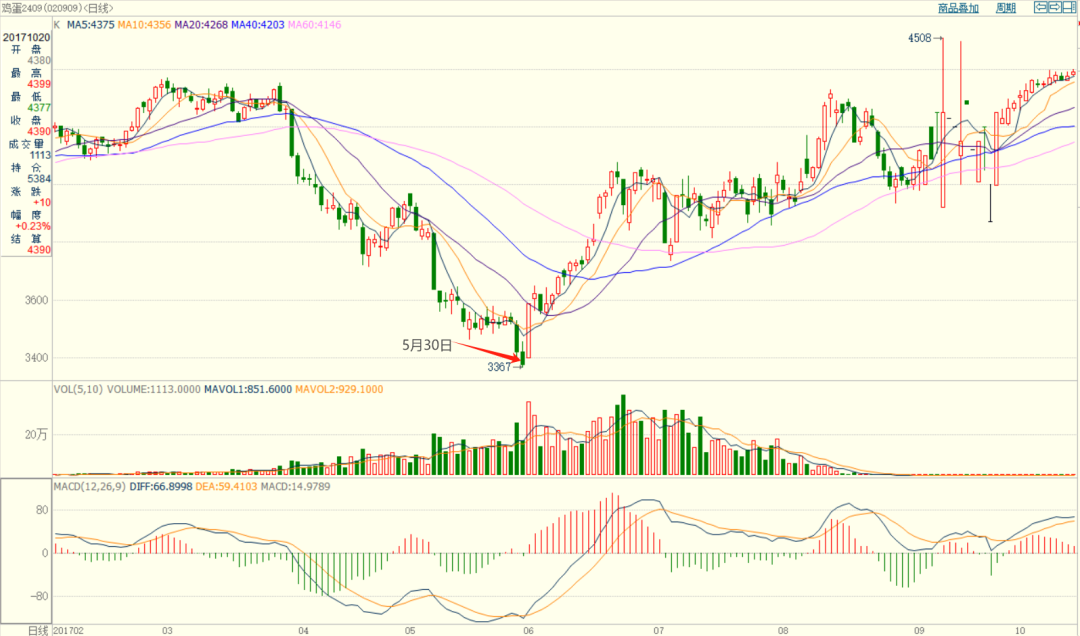This screenshot has height=636, width=1080.
Task: Click the MACD(12,26,9) indicator title
Action: (90, 486)
